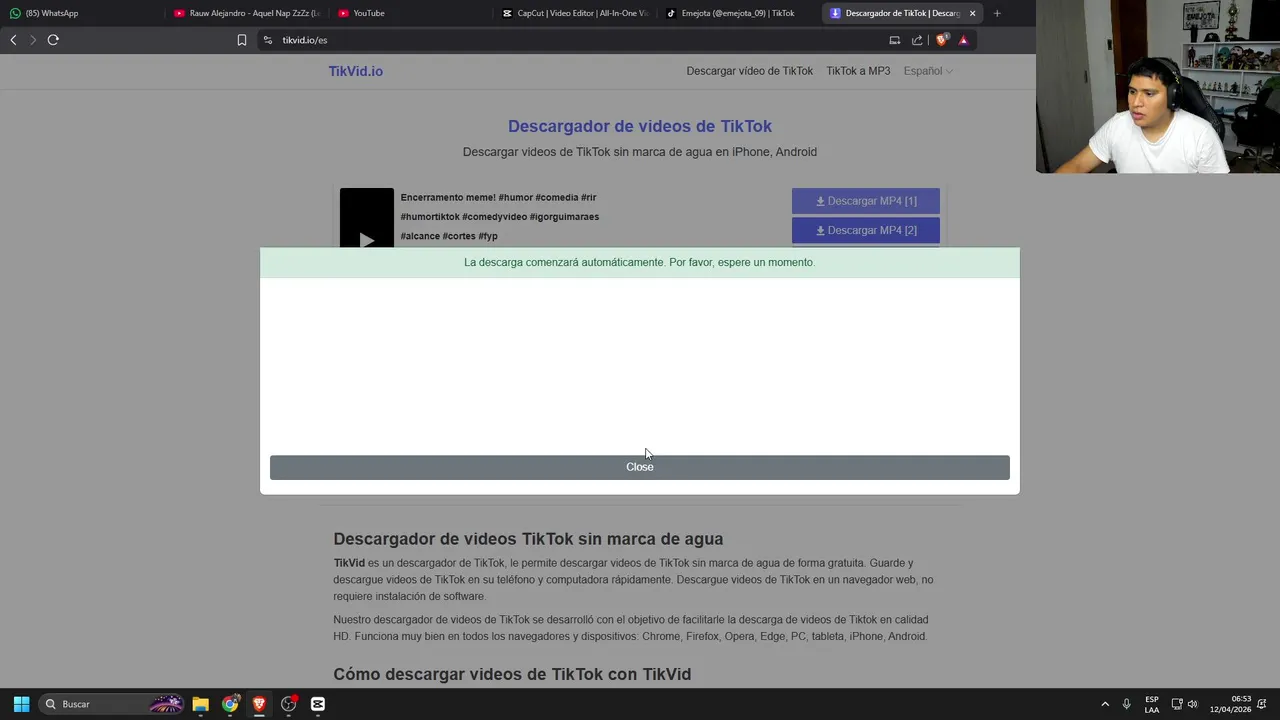Image resolution: width=1280 pixels, height=720 pixels.
Task: Focus the tikvid.io/es address bar
Action: tap(580, 40)
